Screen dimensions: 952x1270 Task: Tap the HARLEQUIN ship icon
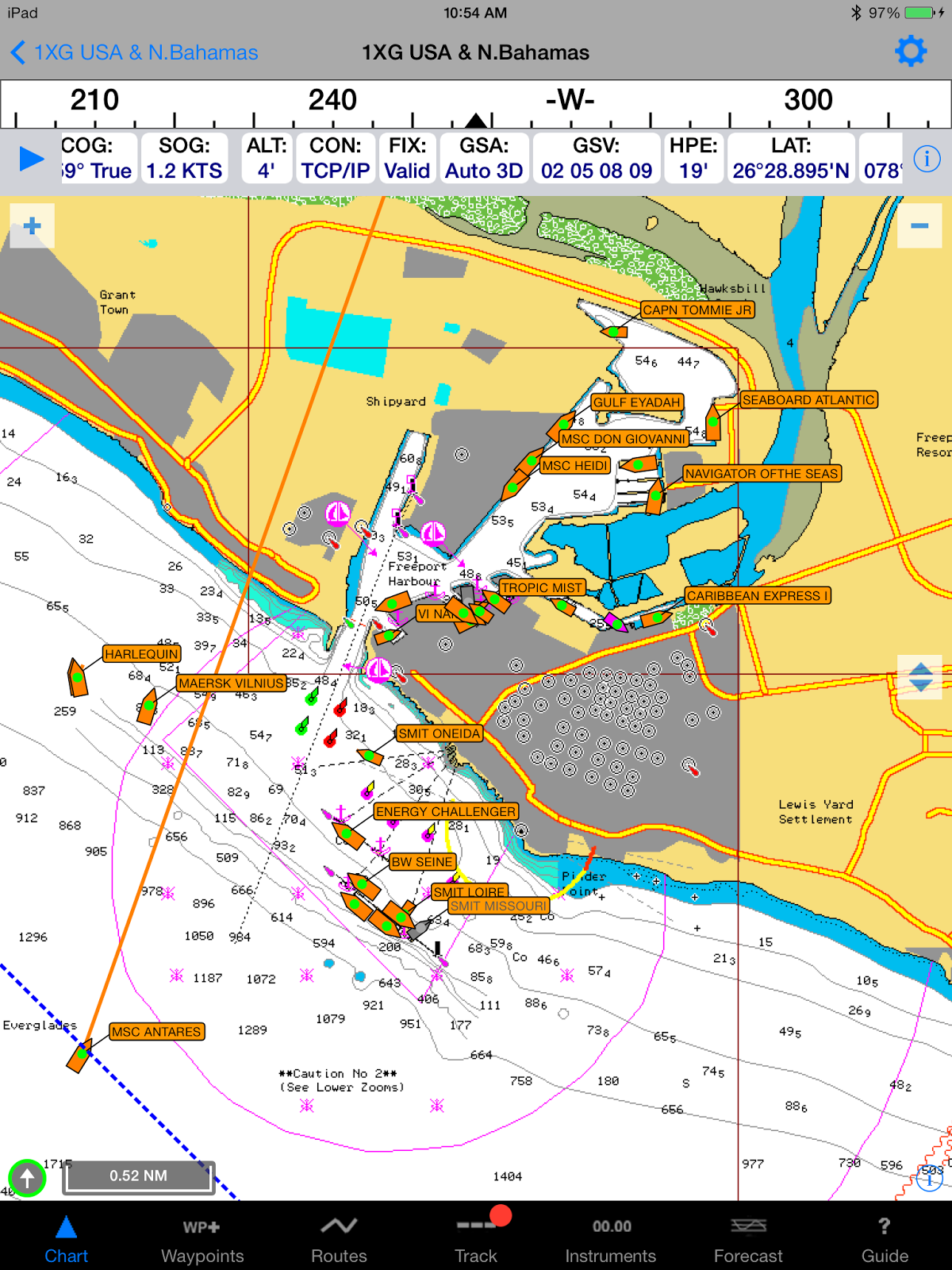pyautogui.click(x=77, y=678)
